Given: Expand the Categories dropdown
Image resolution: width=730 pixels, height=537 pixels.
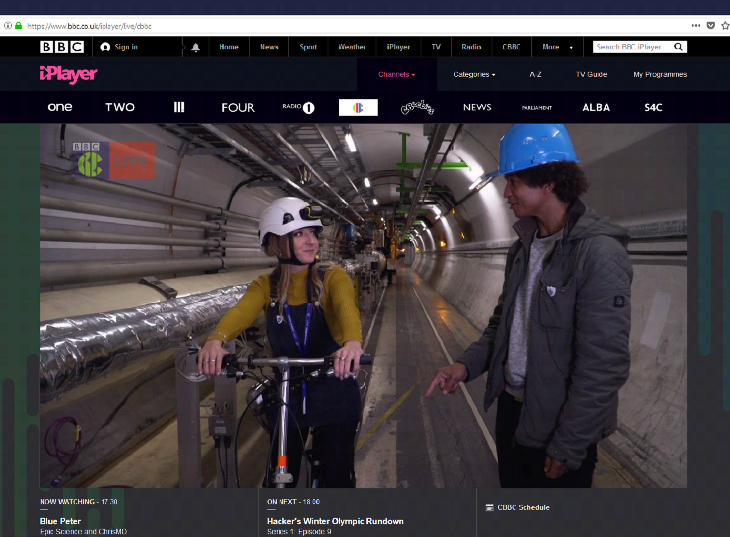Looking at the screenshot, I should pyautogui.click(x=474, y=75).
